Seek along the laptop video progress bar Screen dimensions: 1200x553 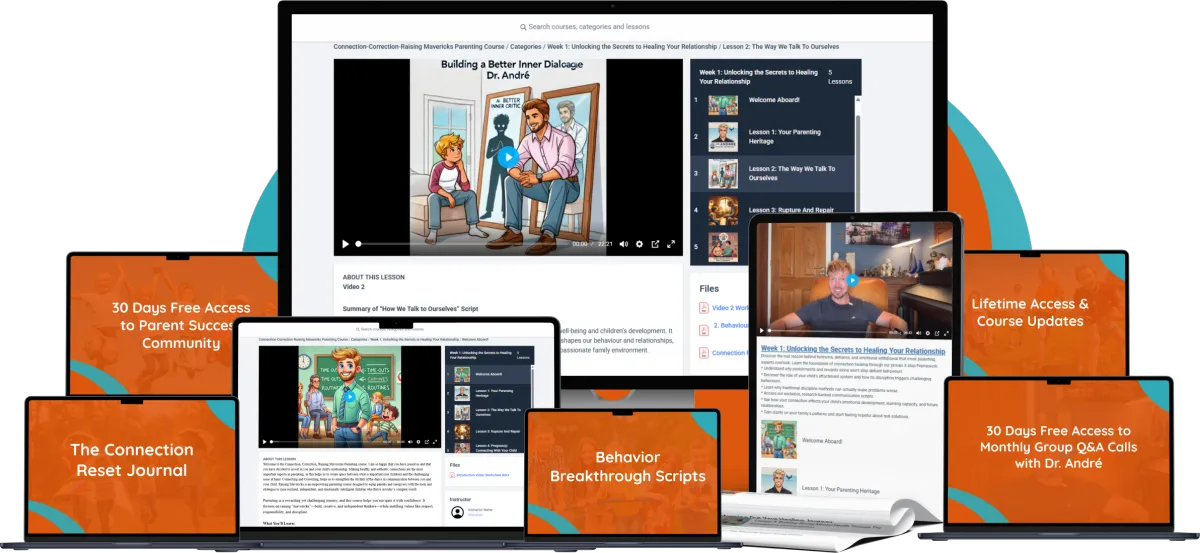pyautogui.click(x=325, y=442)
